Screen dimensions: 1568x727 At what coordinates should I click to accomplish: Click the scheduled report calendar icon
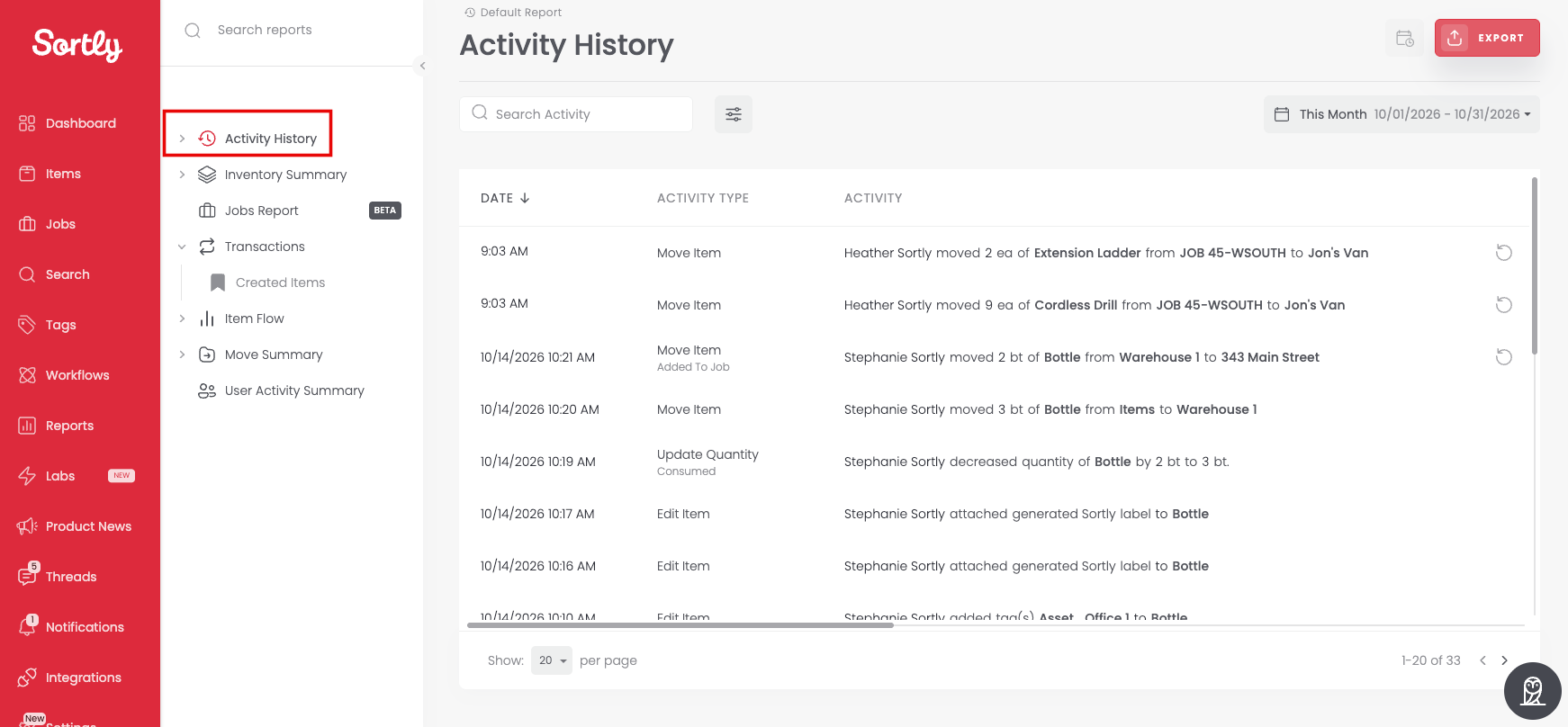[x=1405, y=38]
